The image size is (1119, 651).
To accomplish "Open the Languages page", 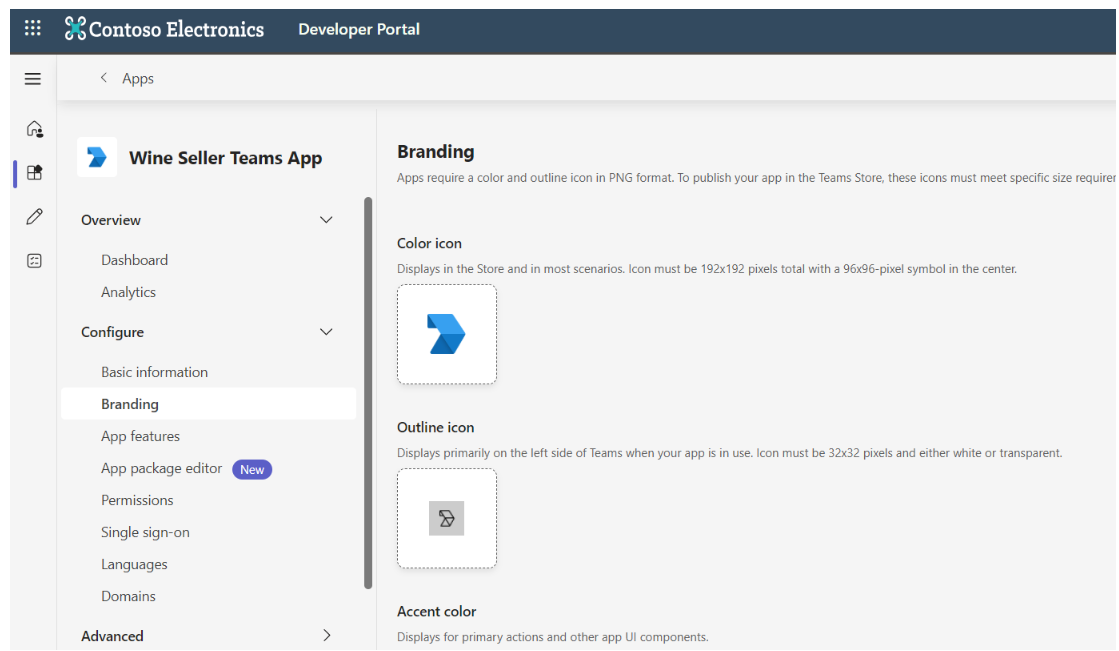I will pyautogui.click(x=134, y=565).
